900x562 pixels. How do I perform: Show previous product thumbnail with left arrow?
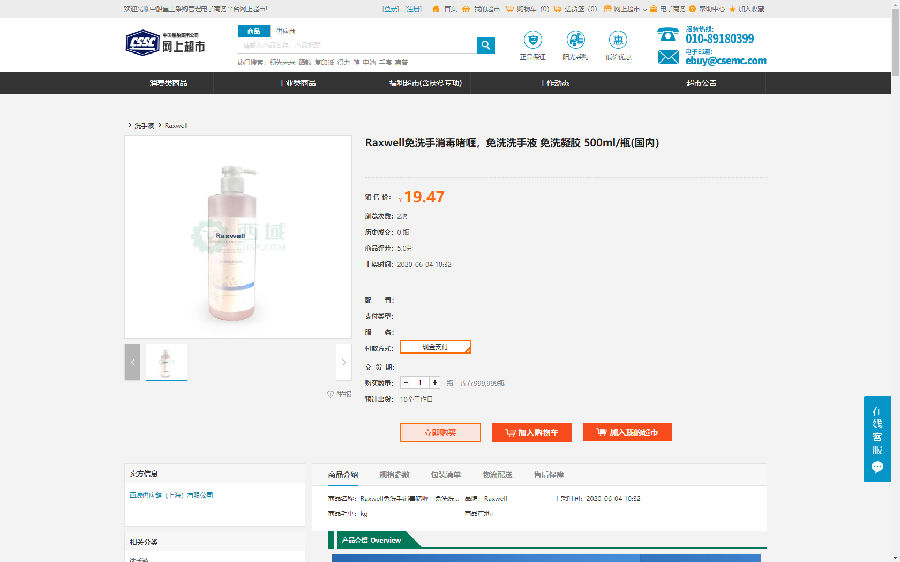132,362
